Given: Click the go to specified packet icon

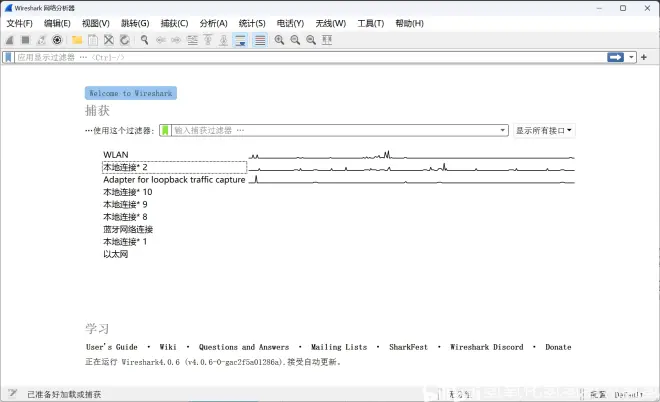Looking at the screenshot, I should (x=192, y=40).
